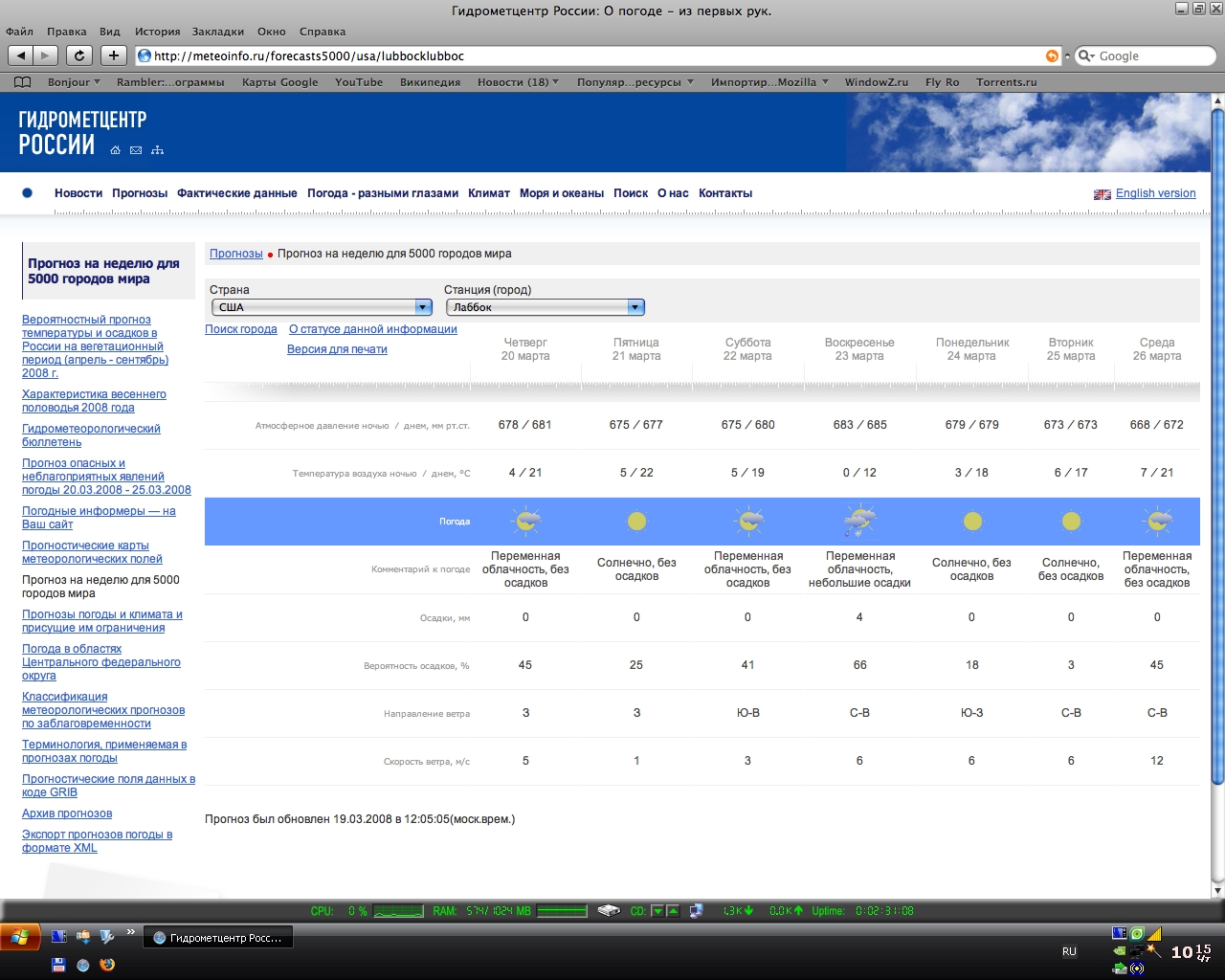The height and width of the screenshot is (980, 1225).
Task: Launch Firefox from the quick launch bar
Action: click(x=107, y=965)
